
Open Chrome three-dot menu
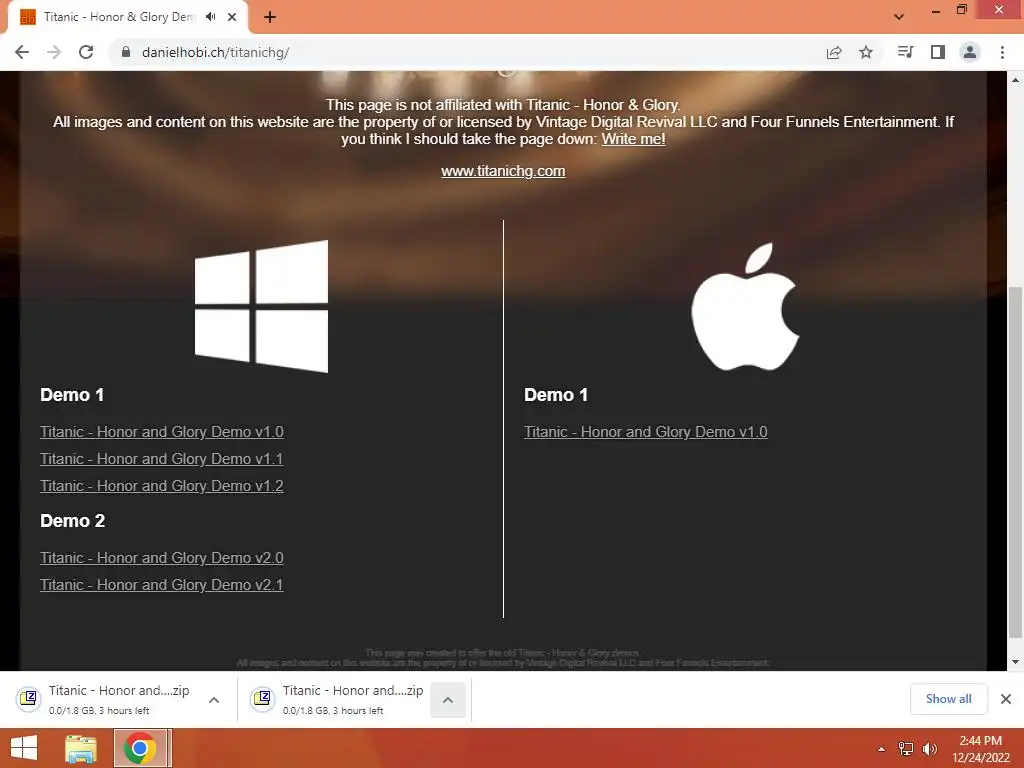[x=1002, y=52]
